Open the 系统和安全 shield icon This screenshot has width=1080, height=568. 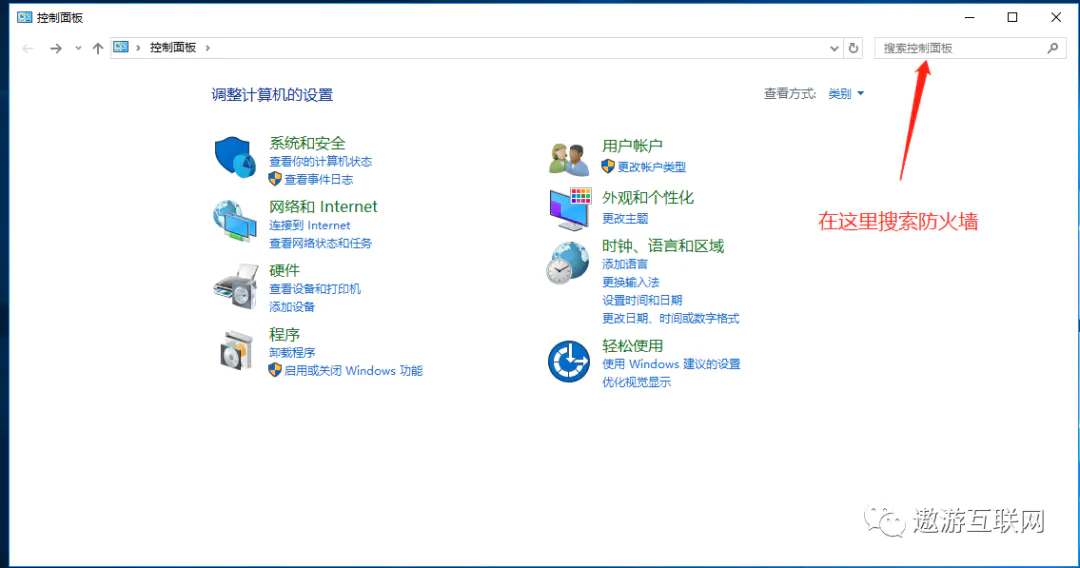click(x=235, y=157)
